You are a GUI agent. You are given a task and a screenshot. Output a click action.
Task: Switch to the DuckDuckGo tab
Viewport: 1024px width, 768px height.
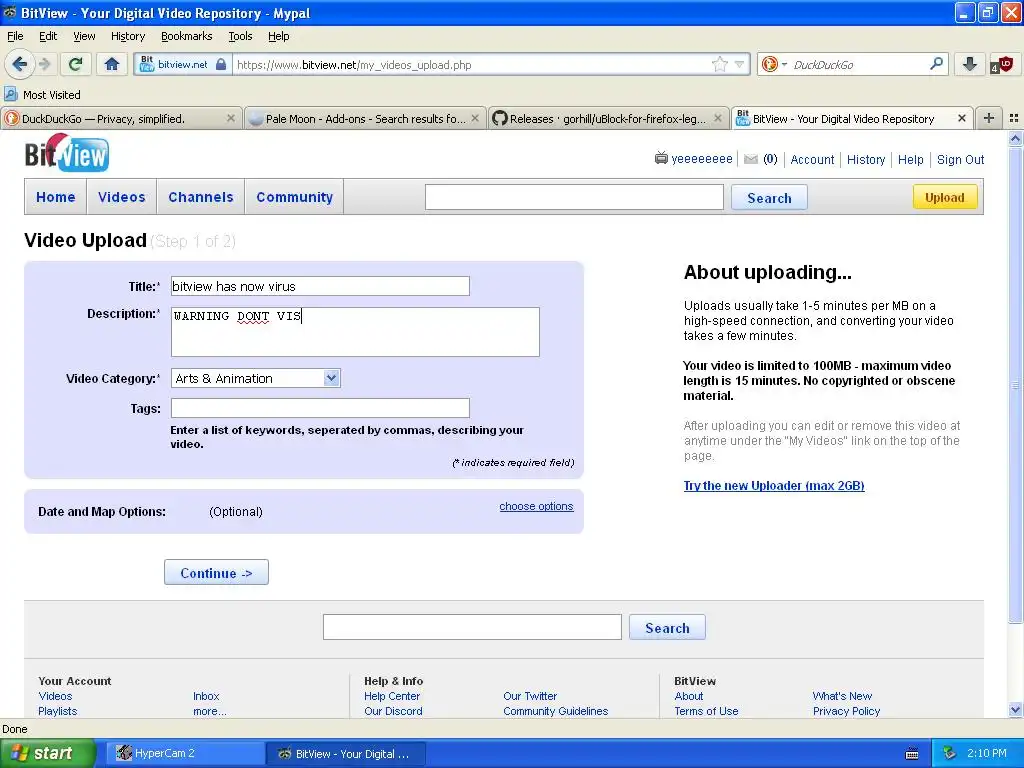[x=121, y=118]
